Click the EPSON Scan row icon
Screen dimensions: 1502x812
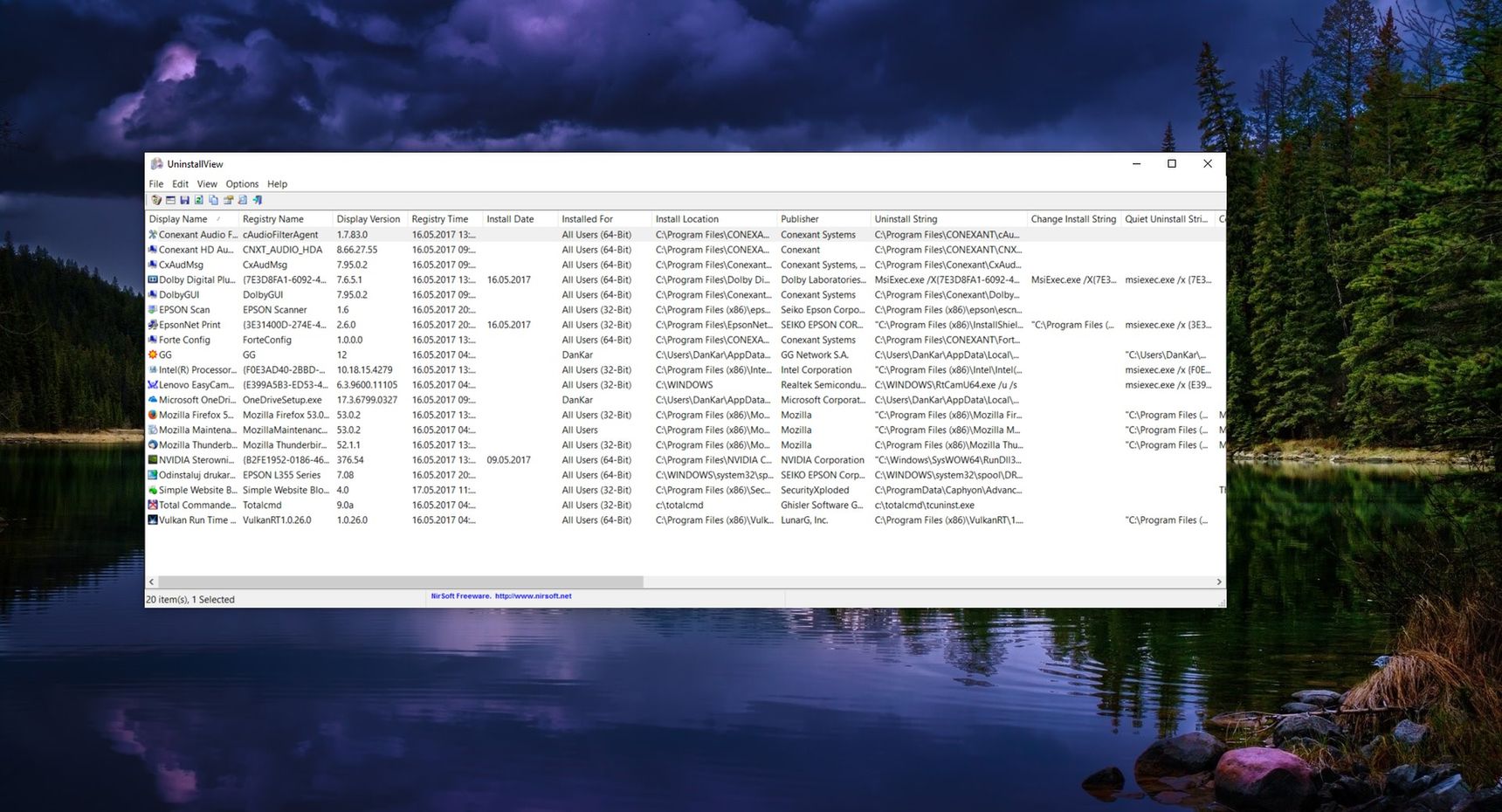click(153, 310)
